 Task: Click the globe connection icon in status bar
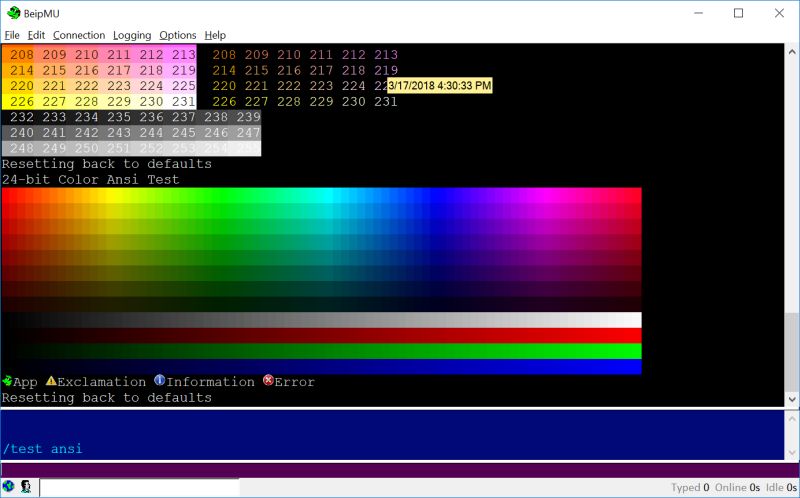(x=8, y=486)
